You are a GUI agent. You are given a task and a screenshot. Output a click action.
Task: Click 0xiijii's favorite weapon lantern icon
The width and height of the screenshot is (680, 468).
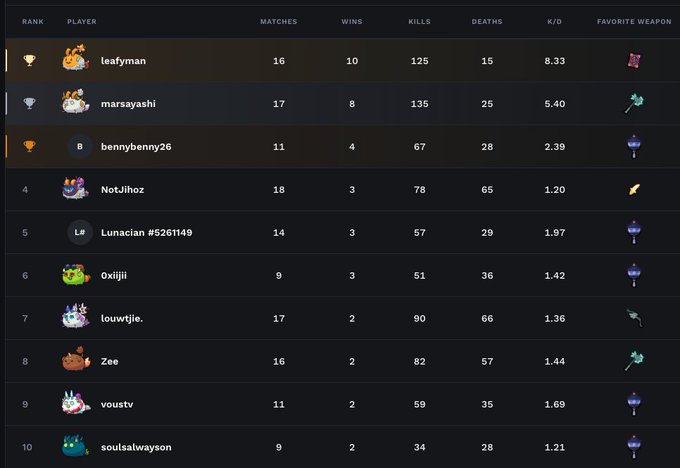click(x=634, y=275)
